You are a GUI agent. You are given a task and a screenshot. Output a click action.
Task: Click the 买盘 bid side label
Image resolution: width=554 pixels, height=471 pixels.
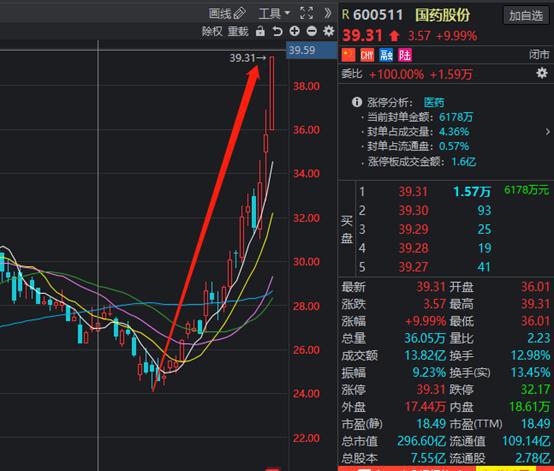click(x=347, y=230)
